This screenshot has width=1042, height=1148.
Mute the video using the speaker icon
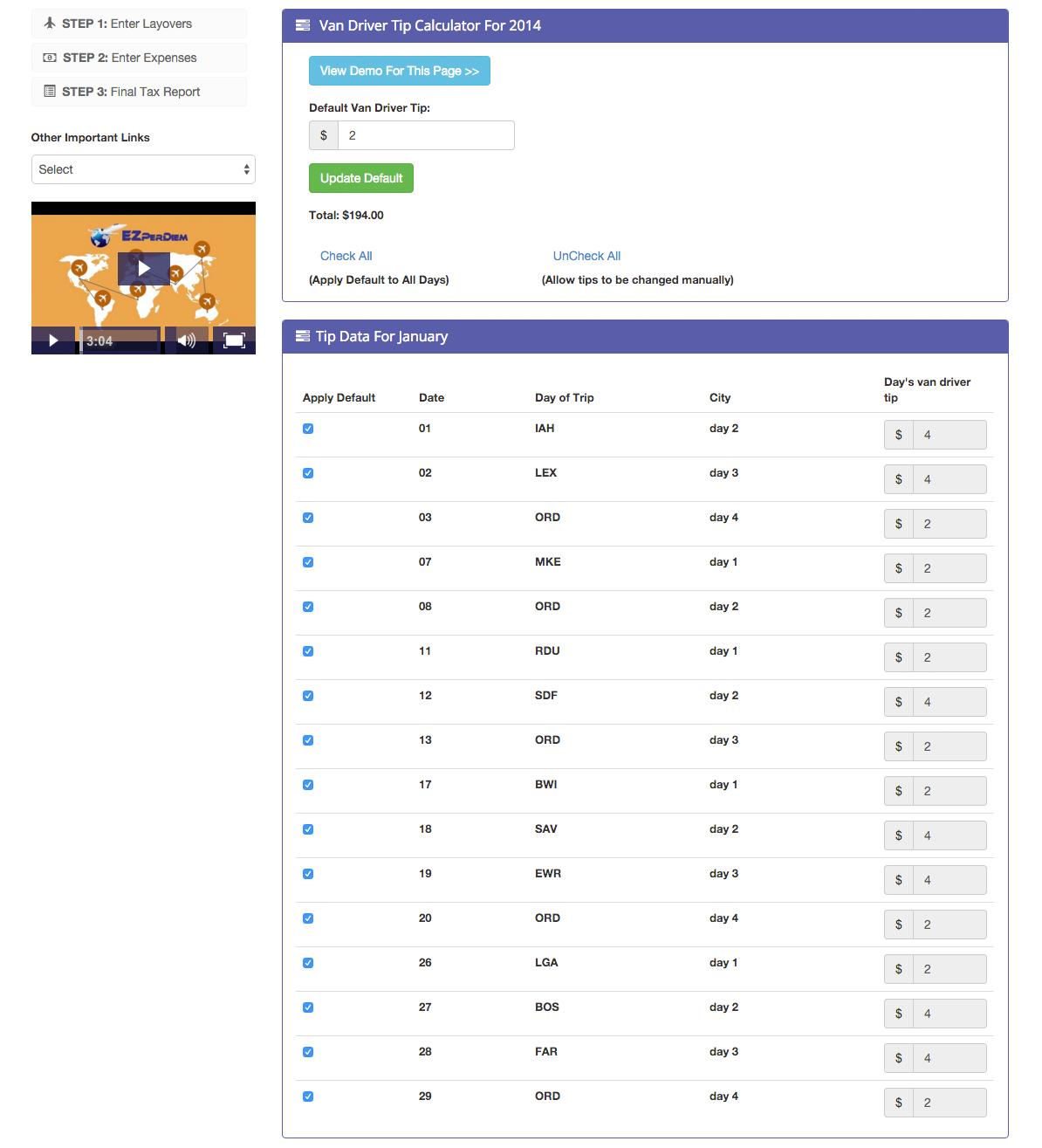186,340
